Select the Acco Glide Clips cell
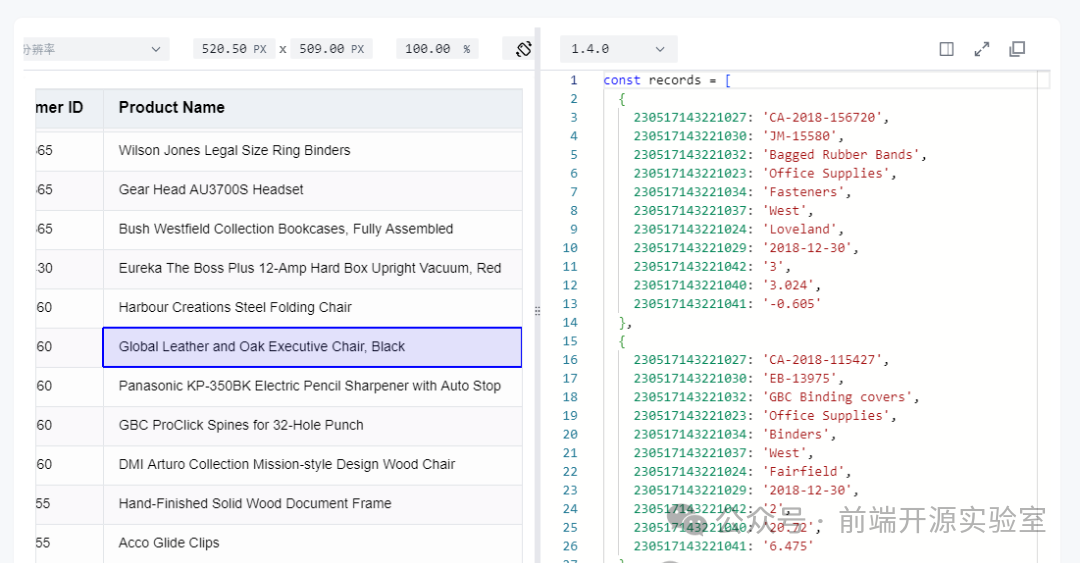1080x563 pixels. coord(313,544)
